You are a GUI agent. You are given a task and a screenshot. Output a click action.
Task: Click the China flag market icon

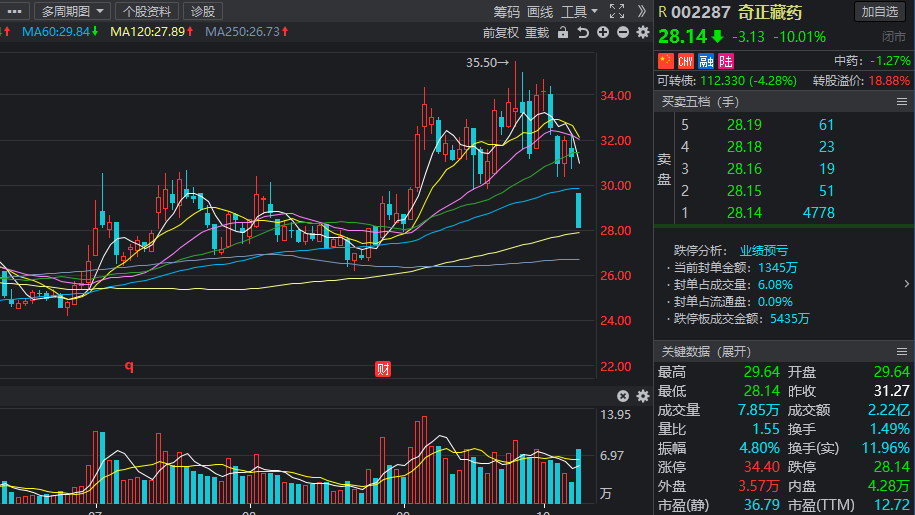[x=666, y=61]
